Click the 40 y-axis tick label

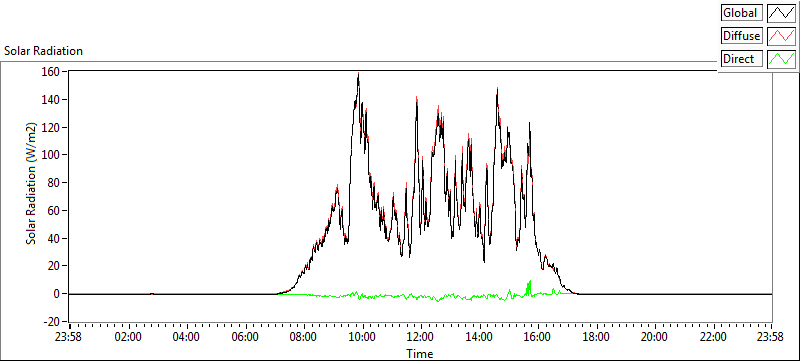[x=54, y=238]
